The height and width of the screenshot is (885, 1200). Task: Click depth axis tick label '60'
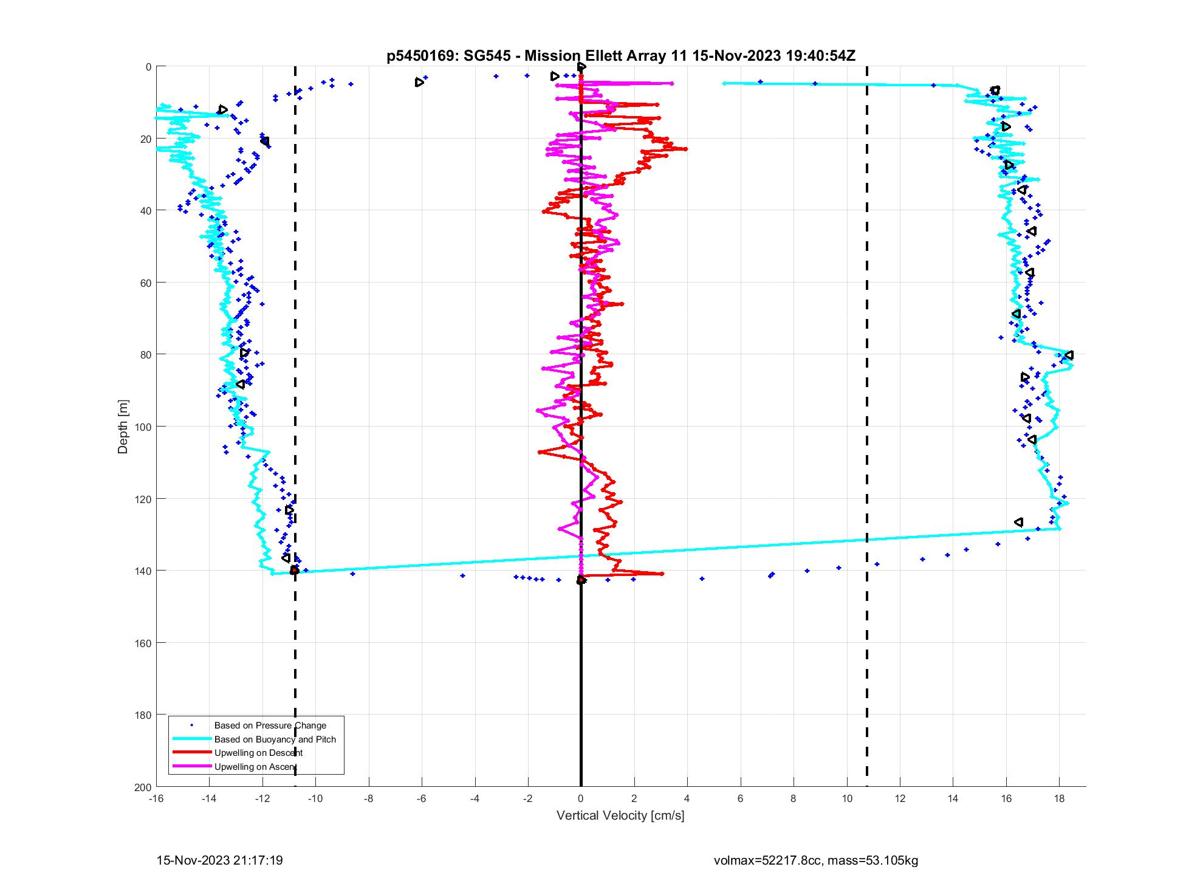tap(145, 283)
